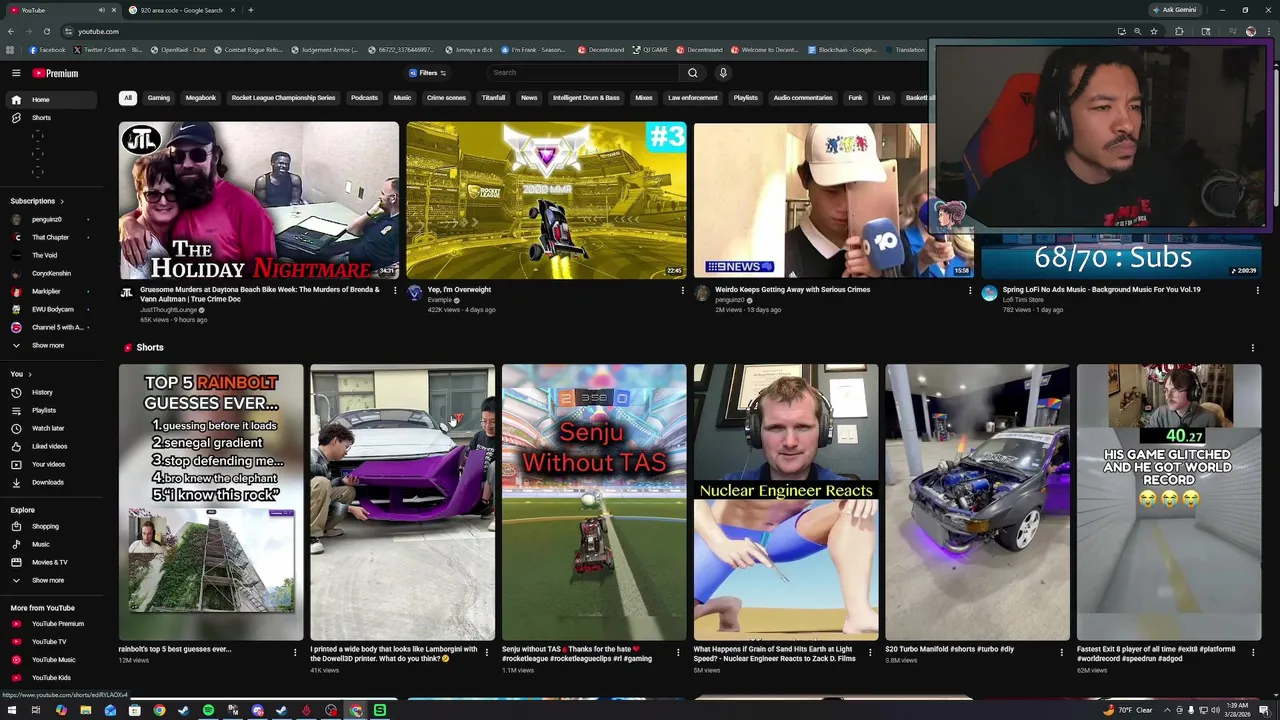This screenshot has height=720, width=1280.
Task: Open History in sidebar
Action: (50, 392)
